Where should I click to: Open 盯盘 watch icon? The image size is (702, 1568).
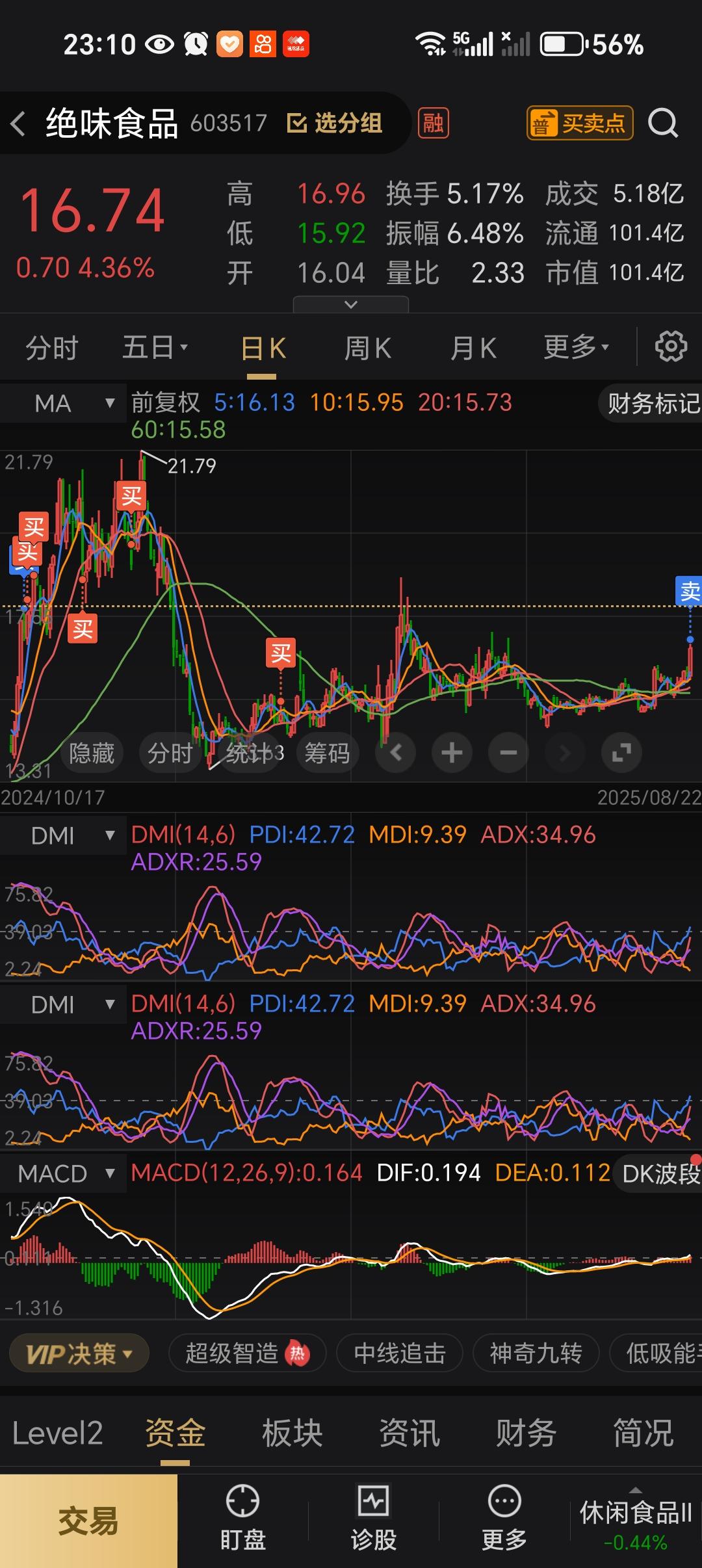point(242,1518)
